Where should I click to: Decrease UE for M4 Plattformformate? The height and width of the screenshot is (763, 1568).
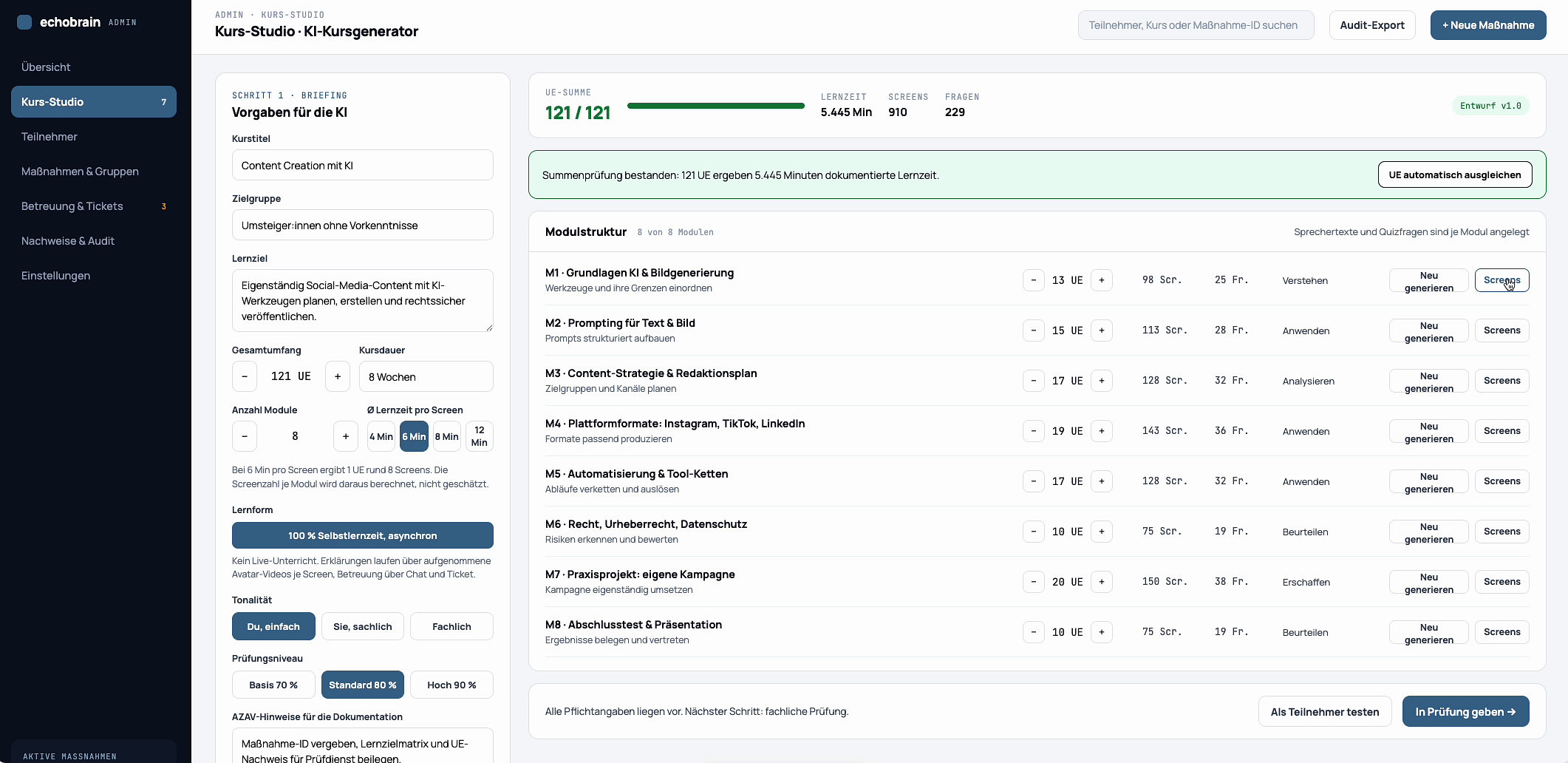(x=1034, y=431)
